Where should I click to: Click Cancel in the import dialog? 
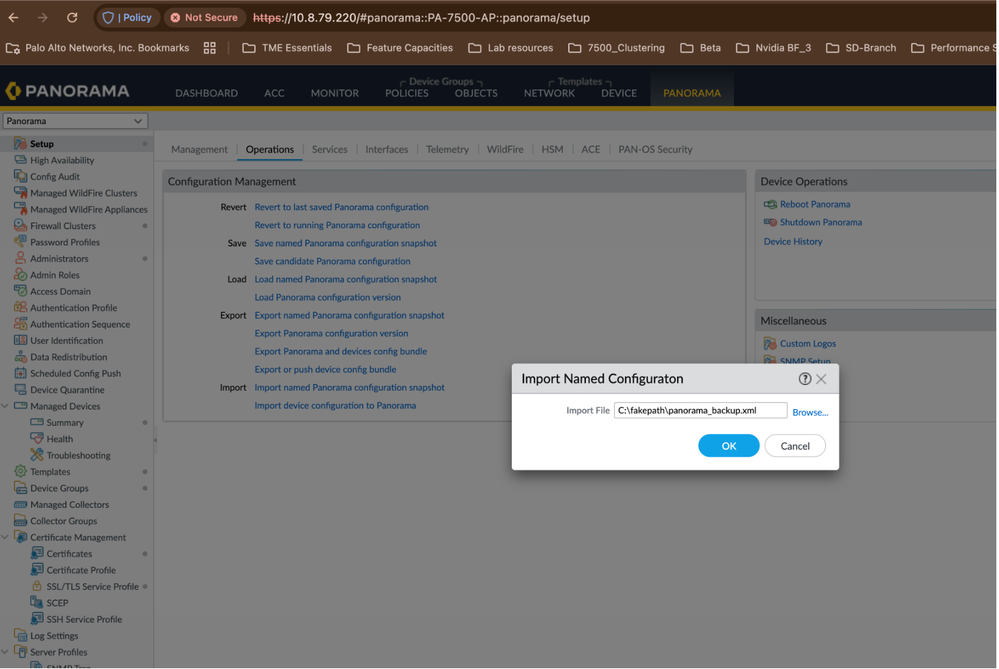[x=795, y=446]
